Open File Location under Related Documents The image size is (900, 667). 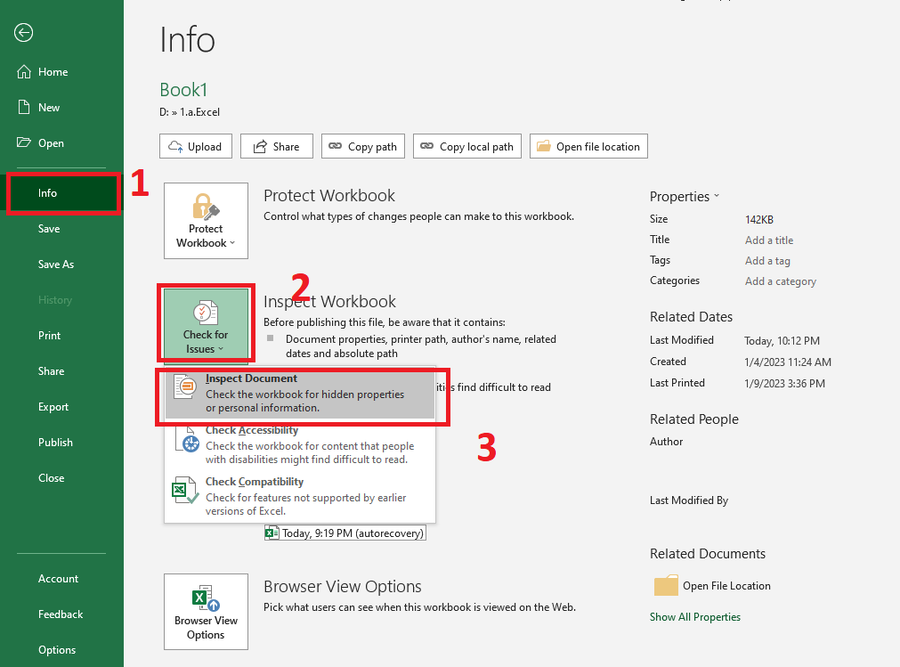tap(726, 586)
